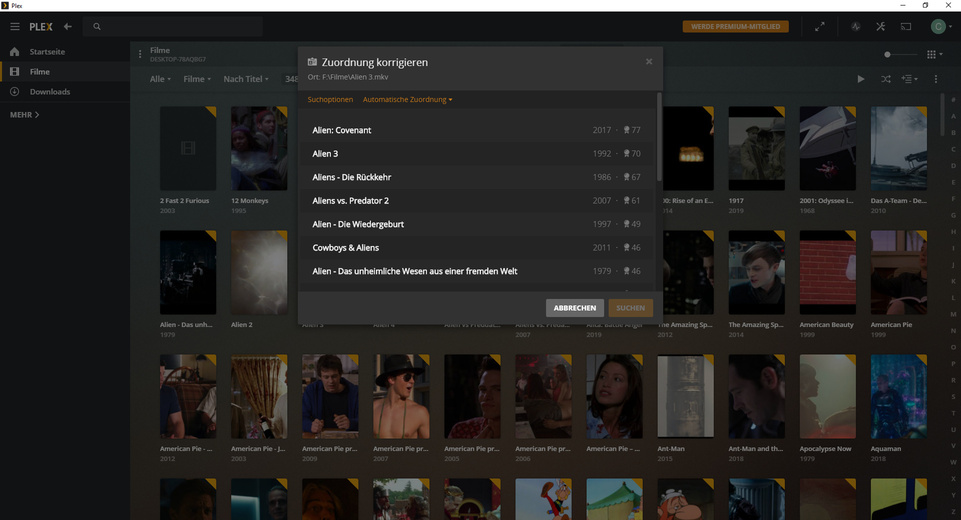This screenshot has width=961, height=520.
Task: Open the Ant-Man poster
Action: (x=686, y=396)
